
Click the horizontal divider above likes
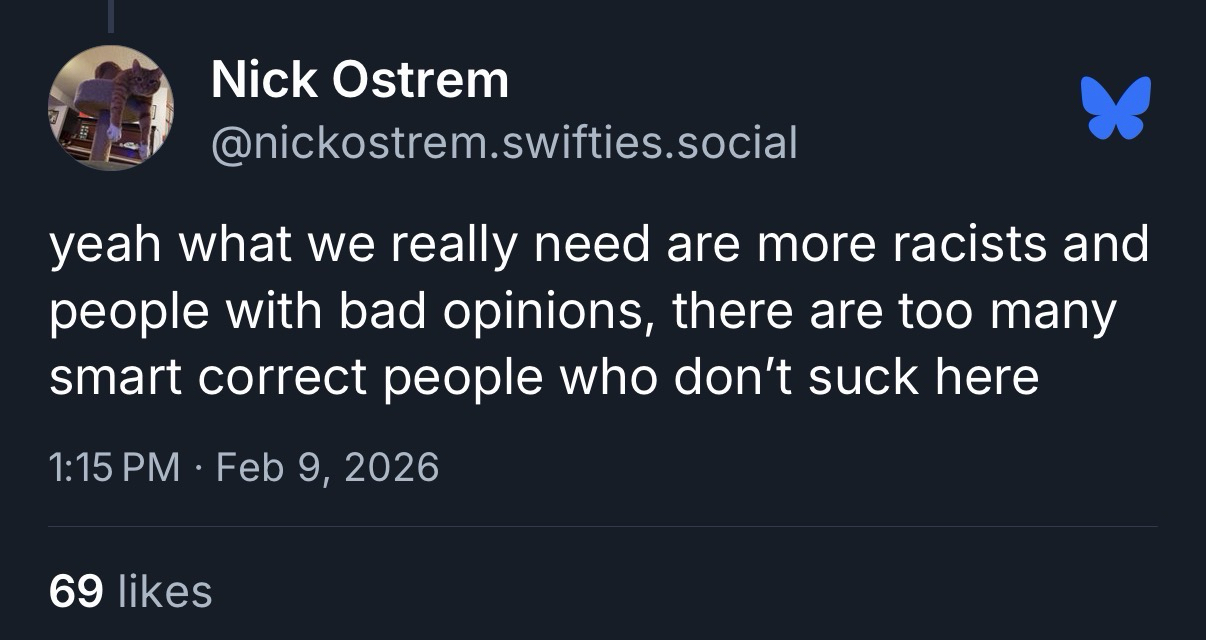pyautogui.click(x=603, y=527)
